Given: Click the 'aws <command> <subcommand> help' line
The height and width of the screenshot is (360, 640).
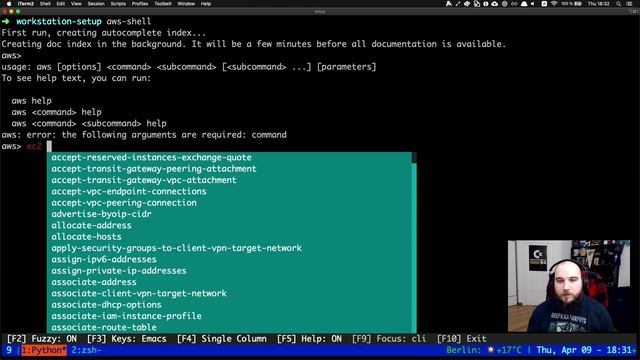Looking at the screenshot, I should click(89, 124).
